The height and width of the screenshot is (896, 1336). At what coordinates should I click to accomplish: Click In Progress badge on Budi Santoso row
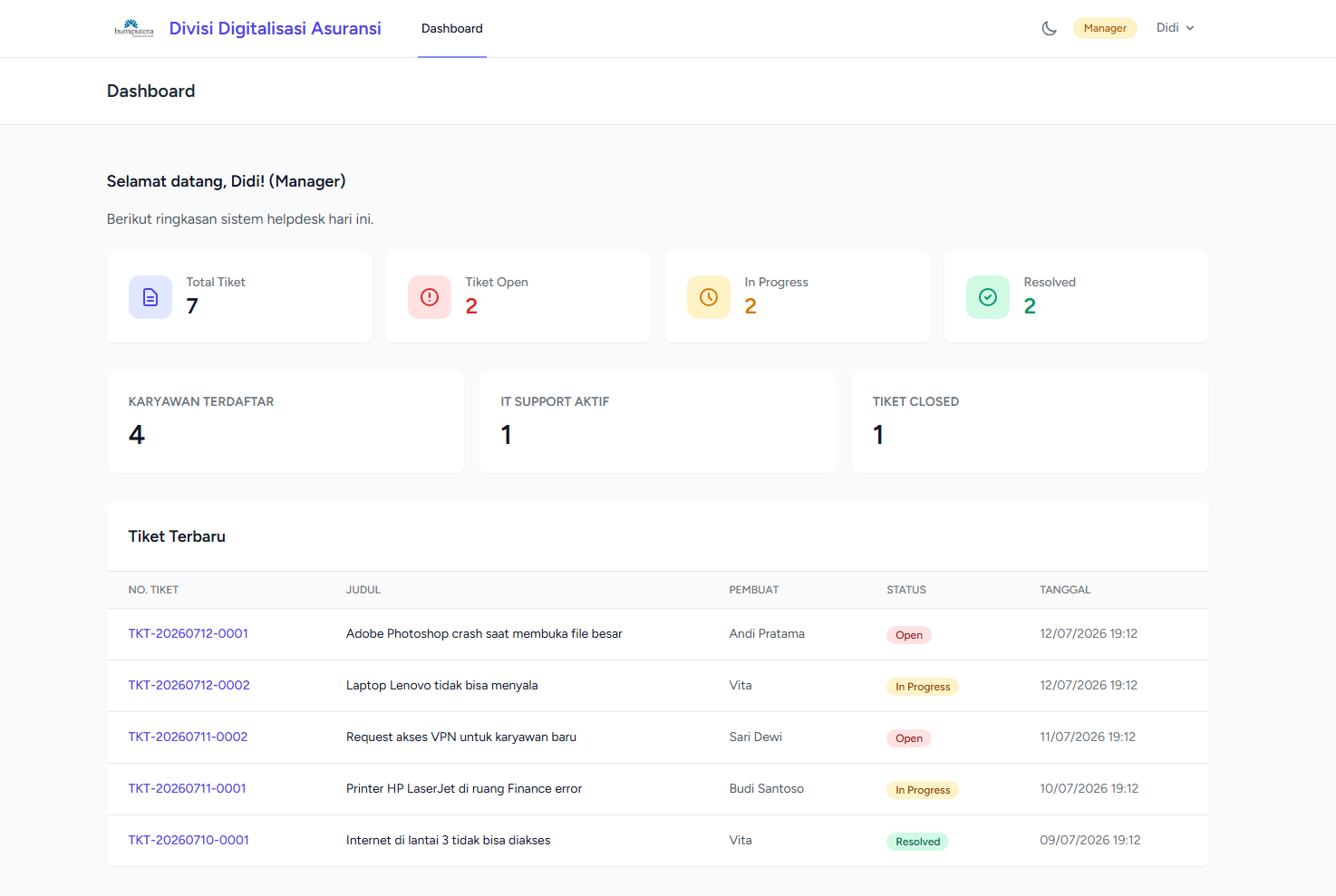click(923, 790)
